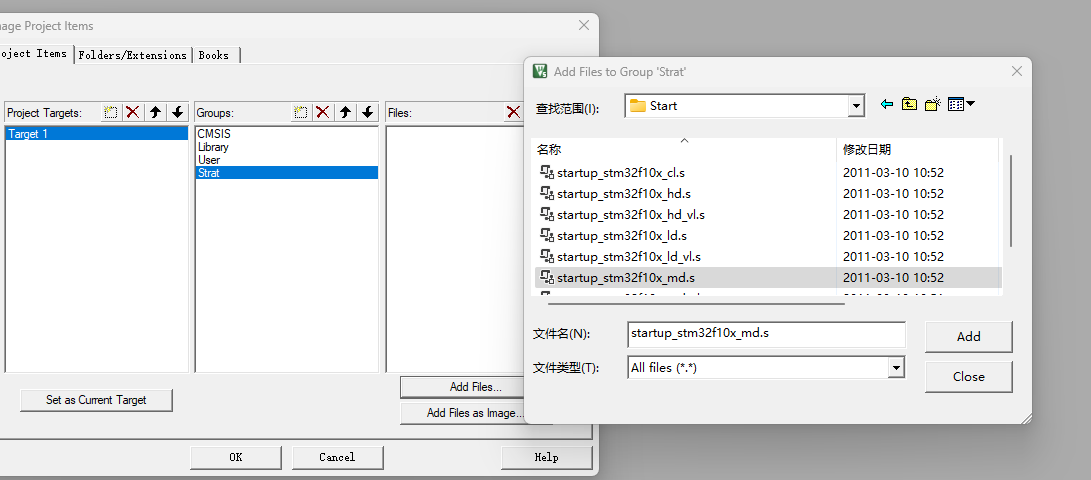Go back with the green arrow icon
1091x480 pixels.
[886, 104]
